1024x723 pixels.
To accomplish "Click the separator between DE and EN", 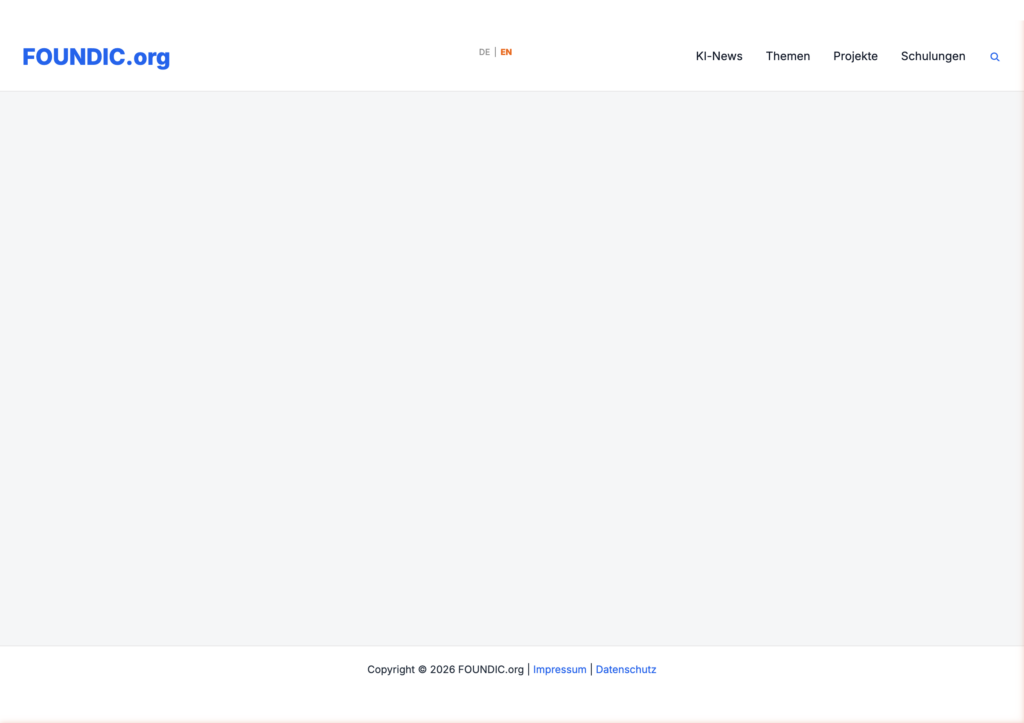I will tap(495, 52).
